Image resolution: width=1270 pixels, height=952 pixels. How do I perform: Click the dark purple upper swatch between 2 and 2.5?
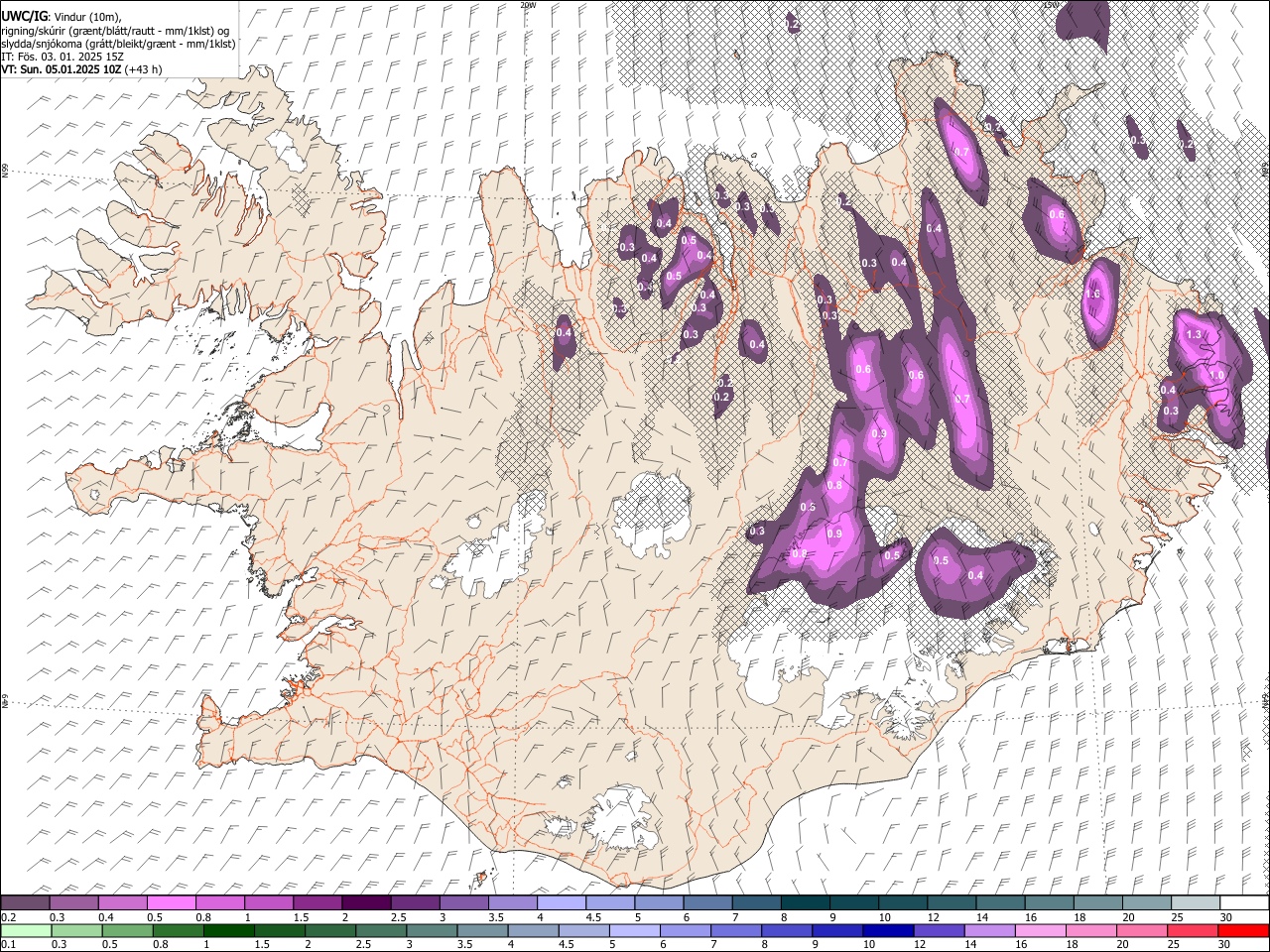(x=366, y=902)
